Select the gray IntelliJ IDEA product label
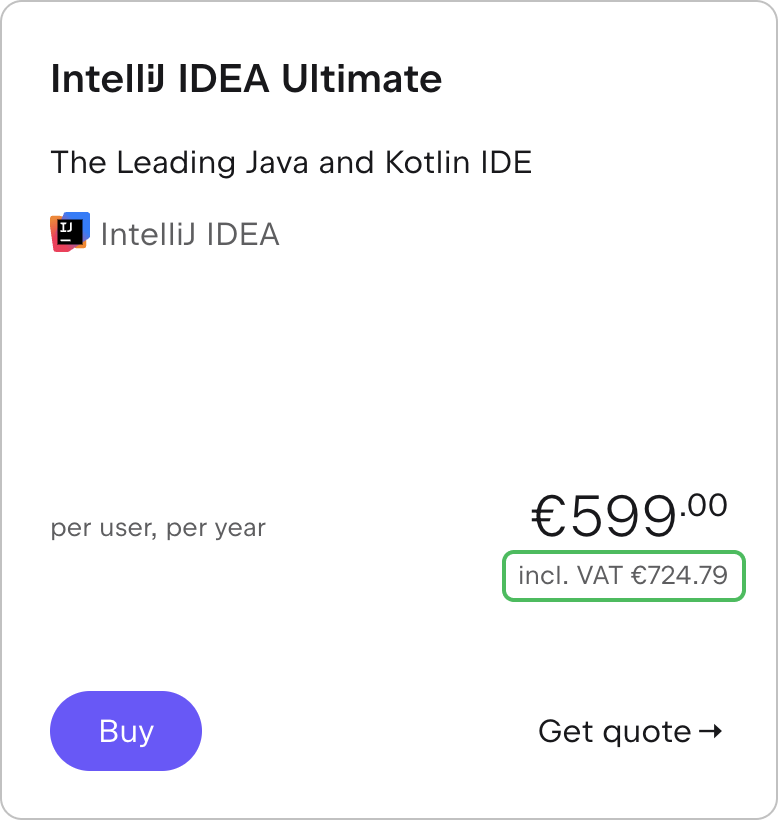 (190, 234)
